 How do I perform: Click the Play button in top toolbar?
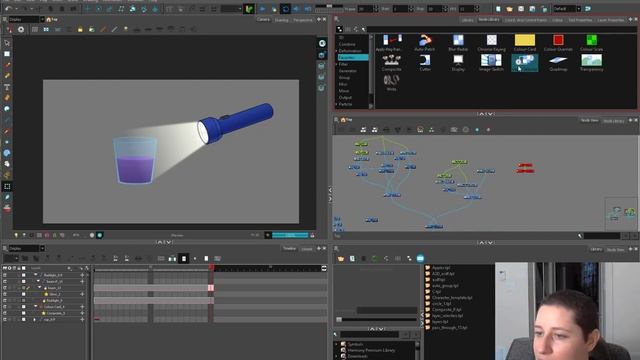(262, 9)
